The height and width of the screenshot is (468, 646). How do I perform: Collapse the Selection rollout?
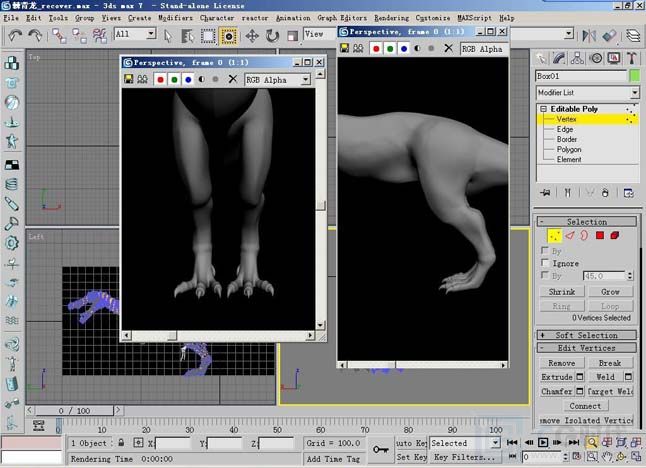587,222
